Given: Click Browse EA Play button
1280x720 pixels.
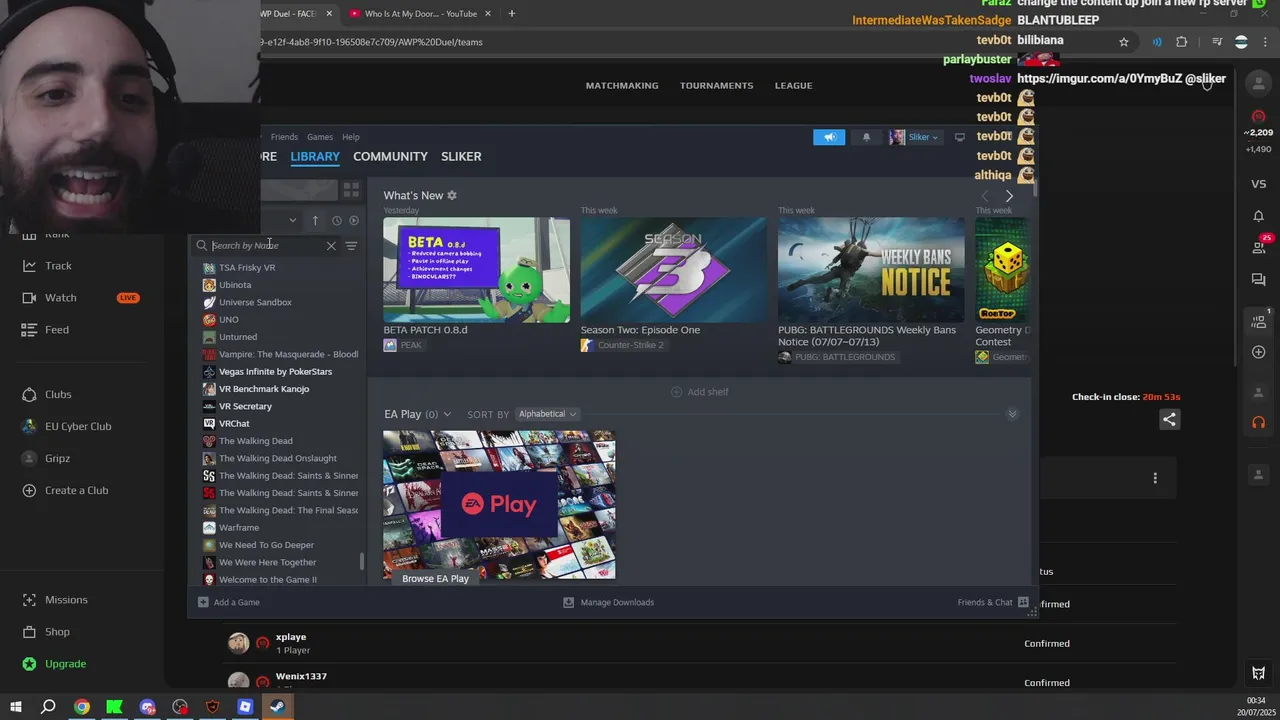Looking at the screenshot, I should (x=435, y=579).
